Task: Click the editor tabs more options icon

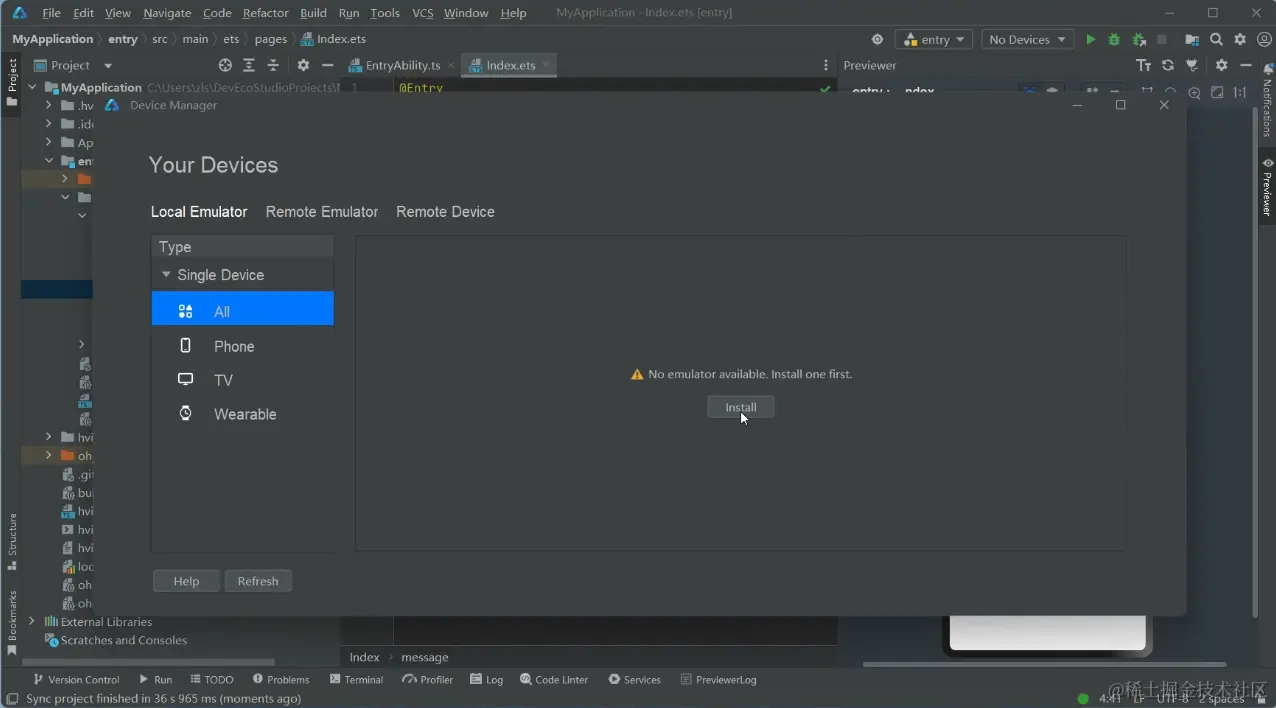Action: coord(825,65)
